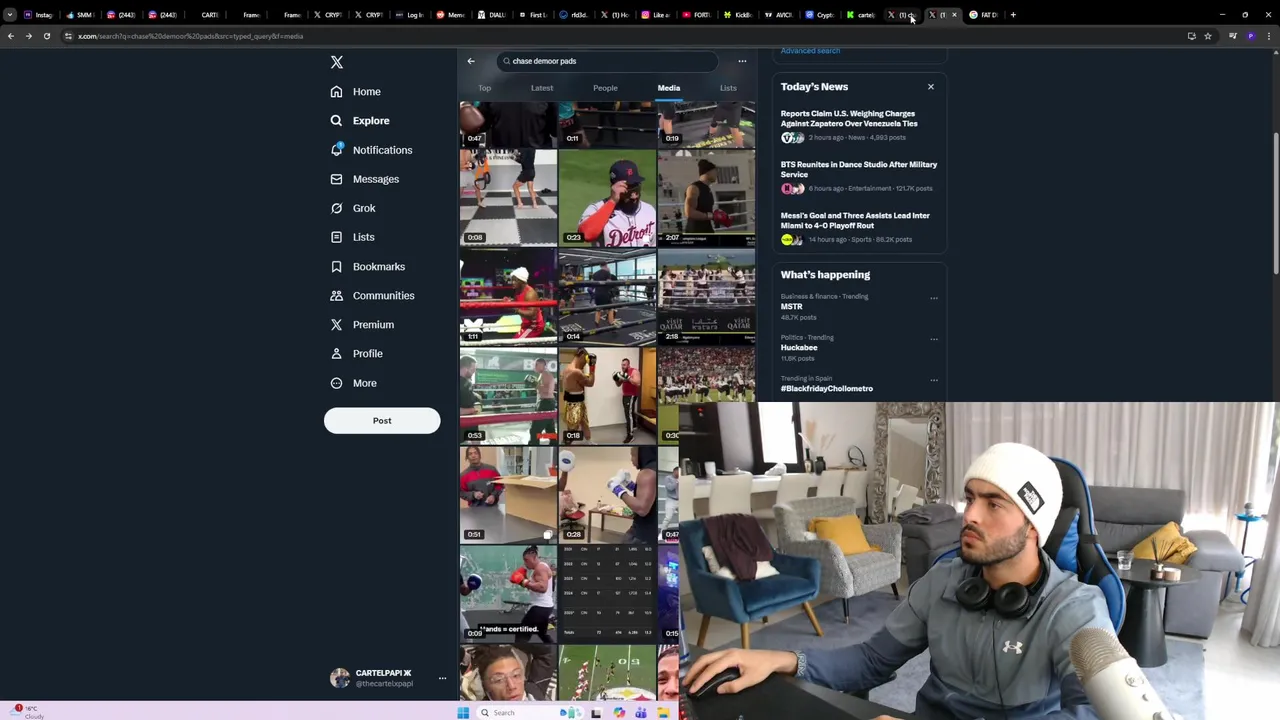Click the CARTELPAPI profile avatar
Viewport: 1280px width, 720px height.
click(x=340, y=678)
